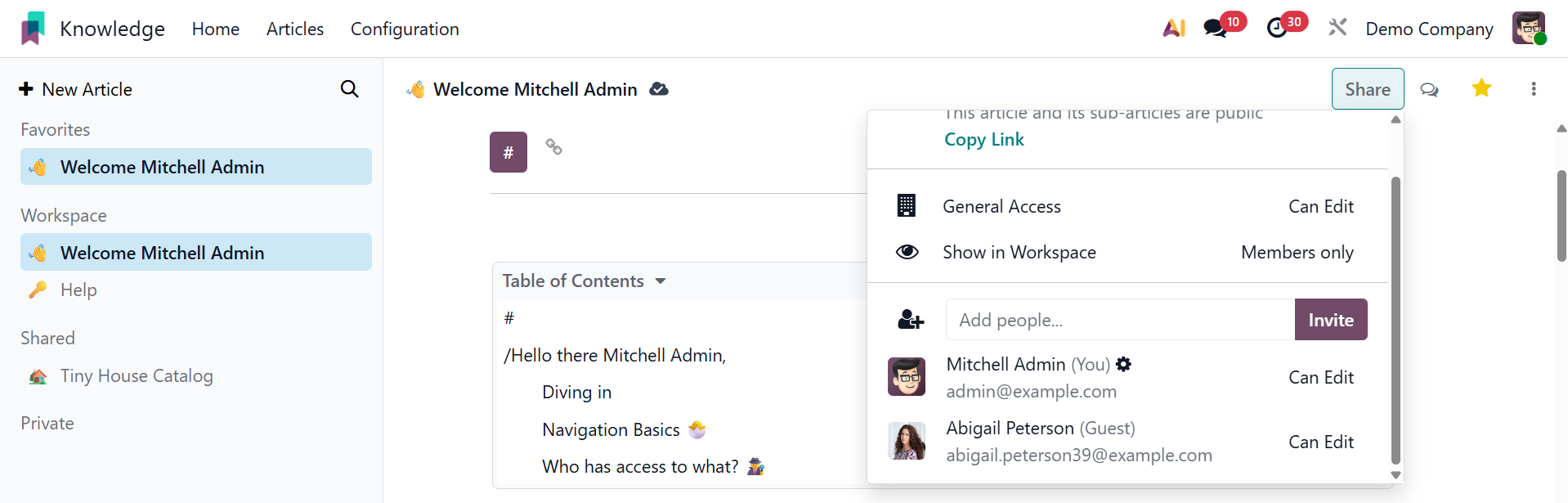Change Show in Workspace visibility setting

[1297, 253]
